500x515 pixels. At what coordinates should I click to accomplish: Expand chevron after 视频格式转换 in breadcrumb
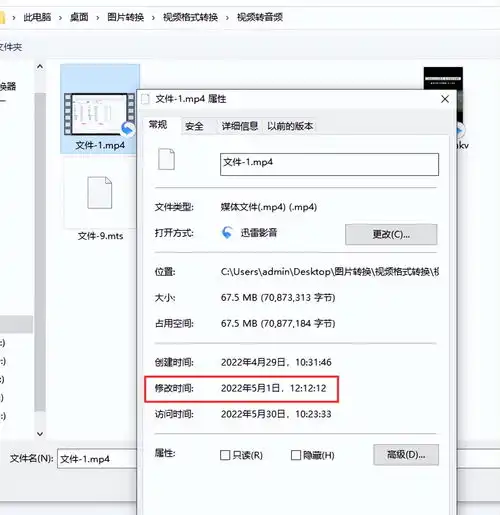click(227, 18)
